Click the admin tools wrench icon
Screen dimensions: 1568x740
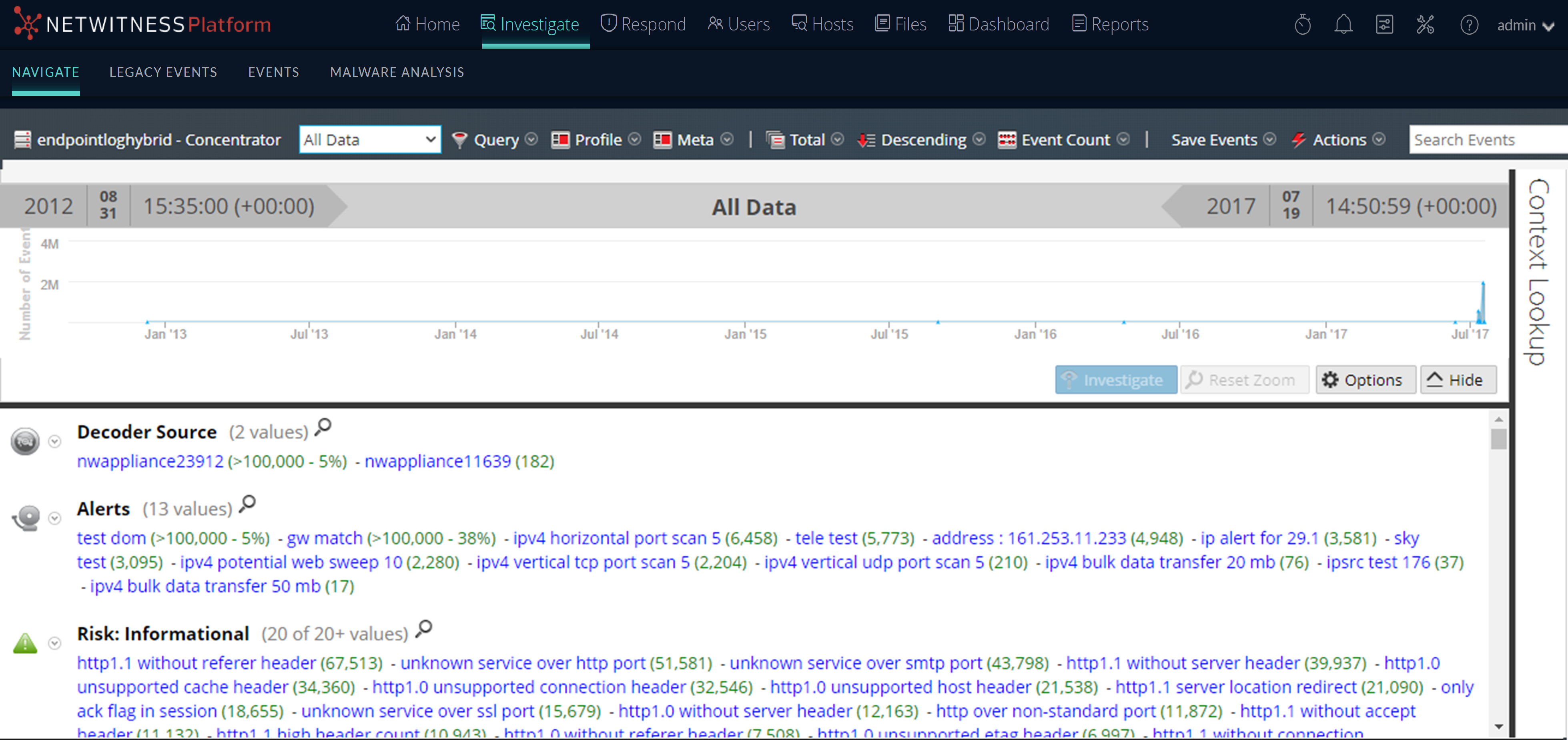(x=1425, y=25)
